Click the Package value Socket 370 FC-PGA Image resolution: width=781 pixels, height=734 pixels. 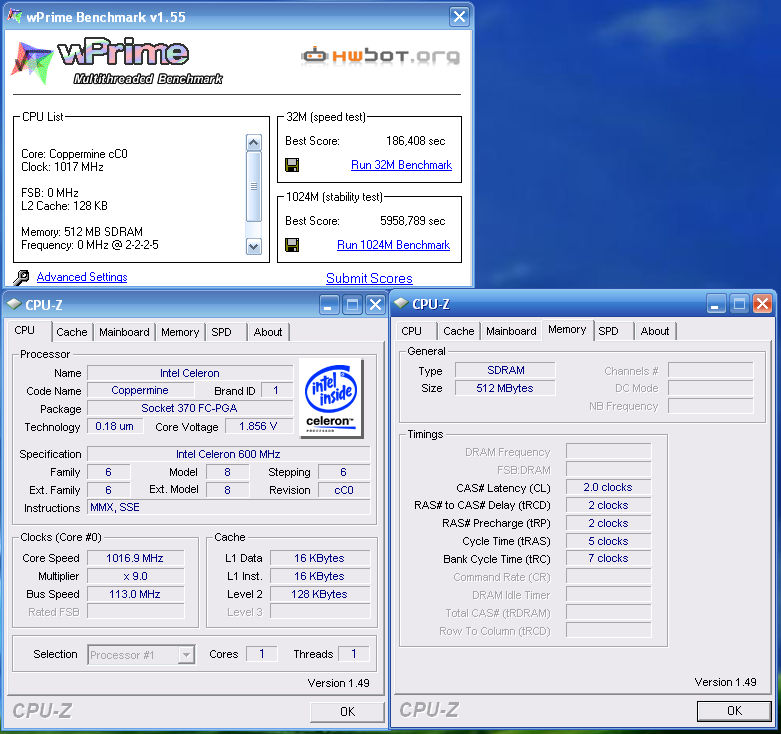[190, 408]
